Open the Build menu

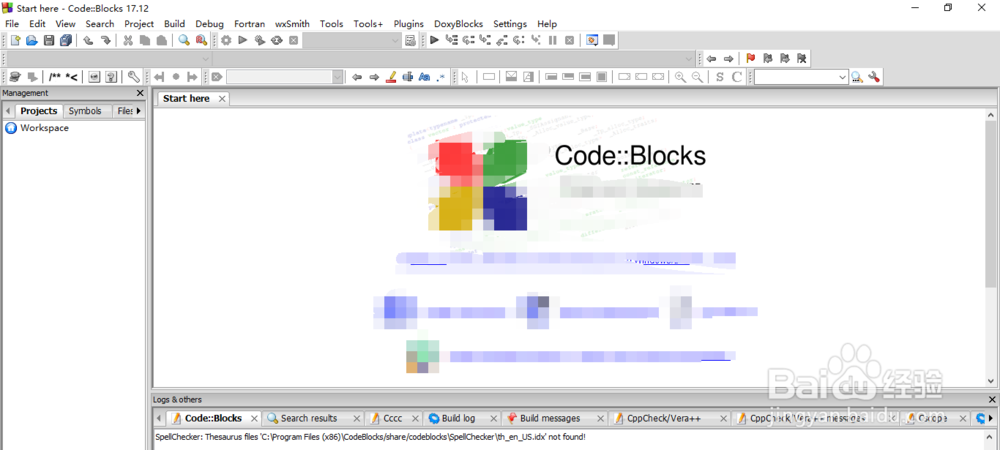tap(174, 24)
